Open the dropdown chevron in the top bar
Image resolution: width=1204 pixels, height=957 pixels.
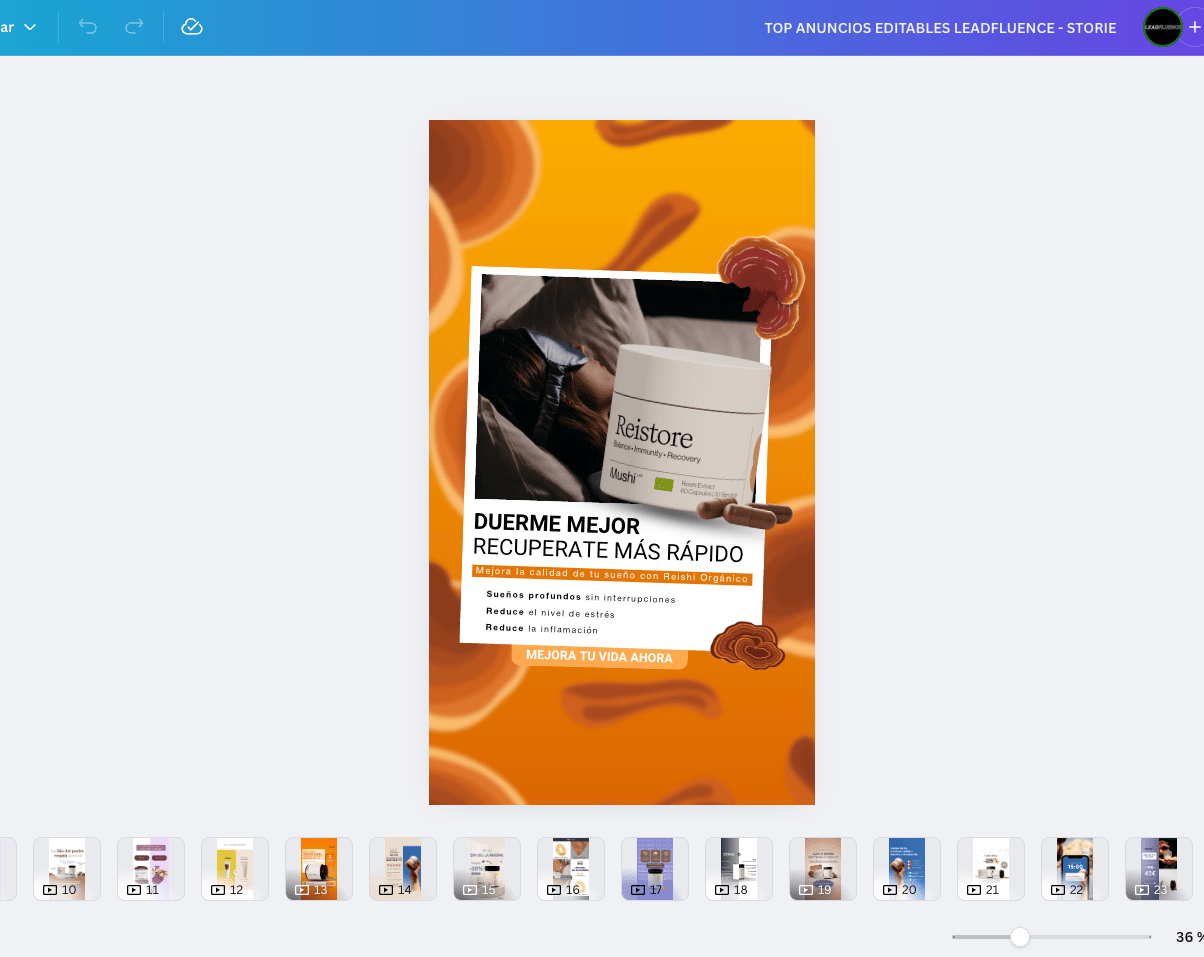pyautogui.click(x=30, y=27)
